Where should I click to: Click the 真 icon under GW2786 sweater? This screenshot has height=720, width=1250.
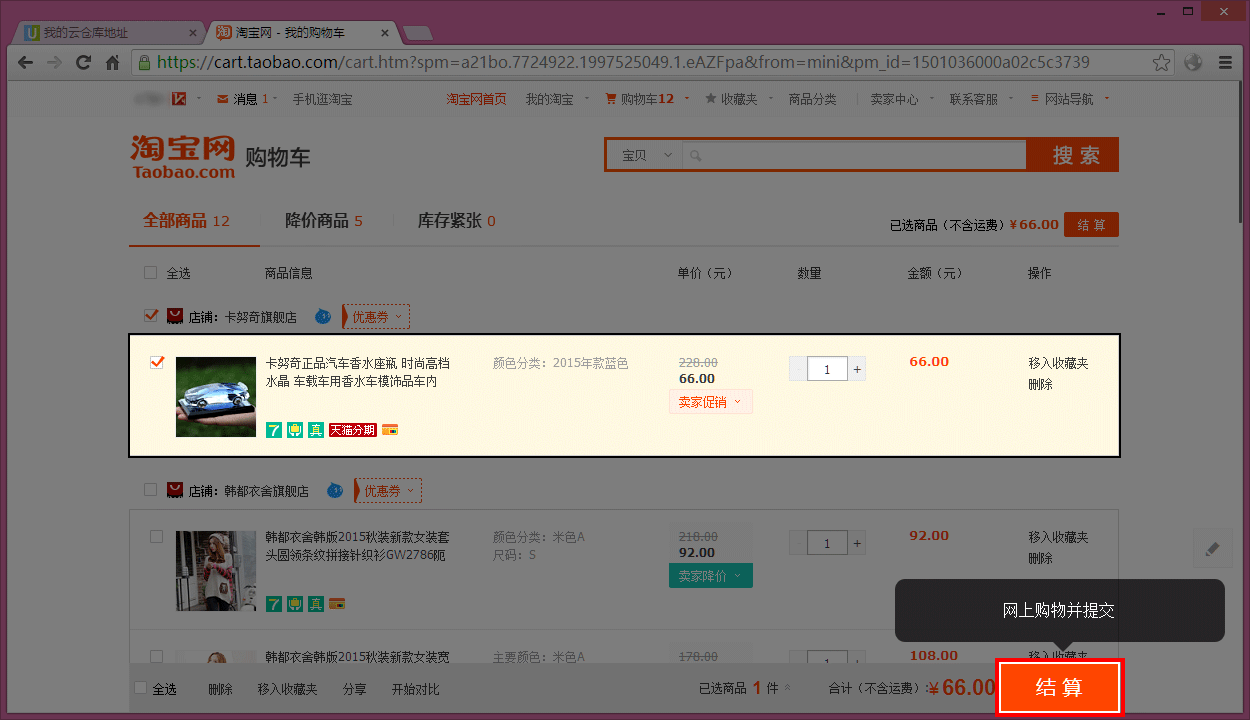(x=316, y=603)
